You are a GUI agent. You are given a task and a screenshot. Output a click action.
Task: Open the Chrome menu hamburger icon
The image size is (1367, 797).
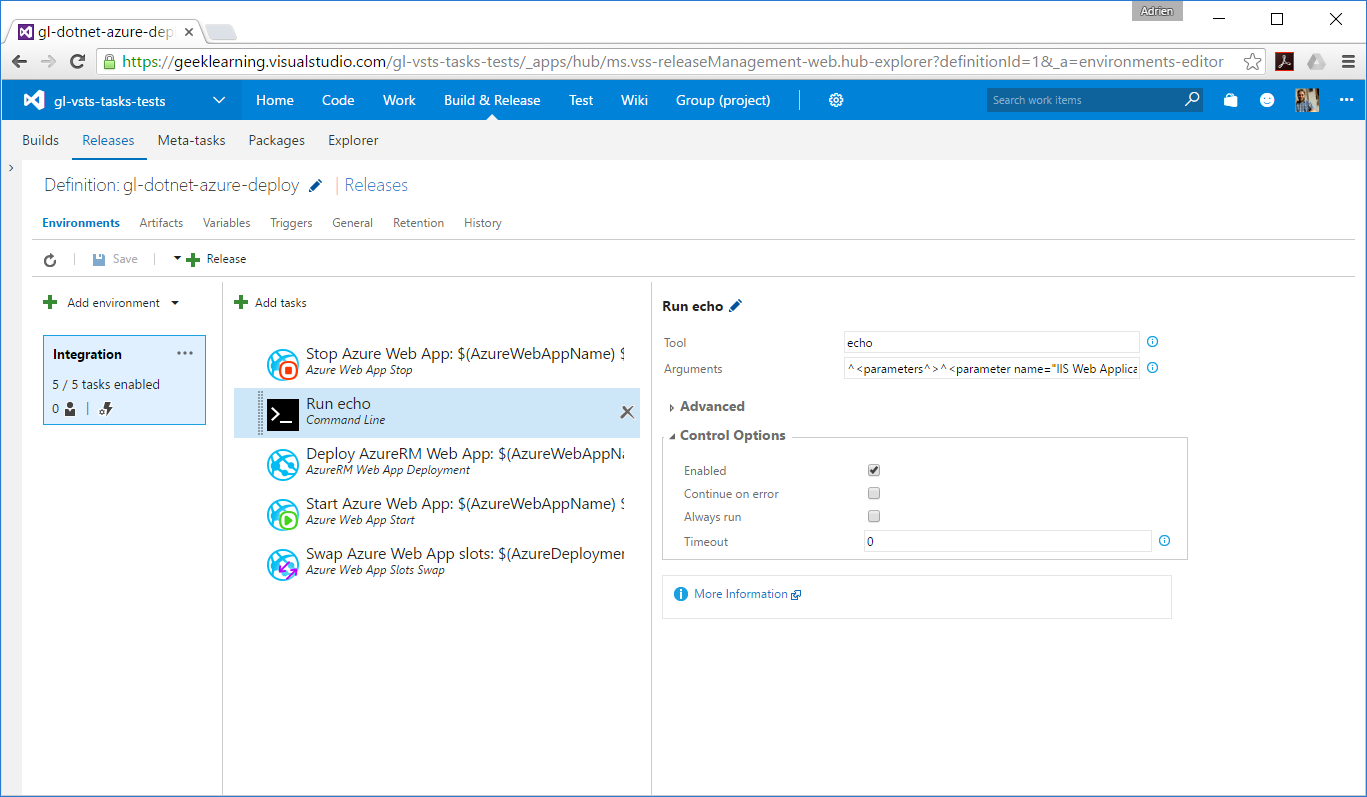point(1348,62)
